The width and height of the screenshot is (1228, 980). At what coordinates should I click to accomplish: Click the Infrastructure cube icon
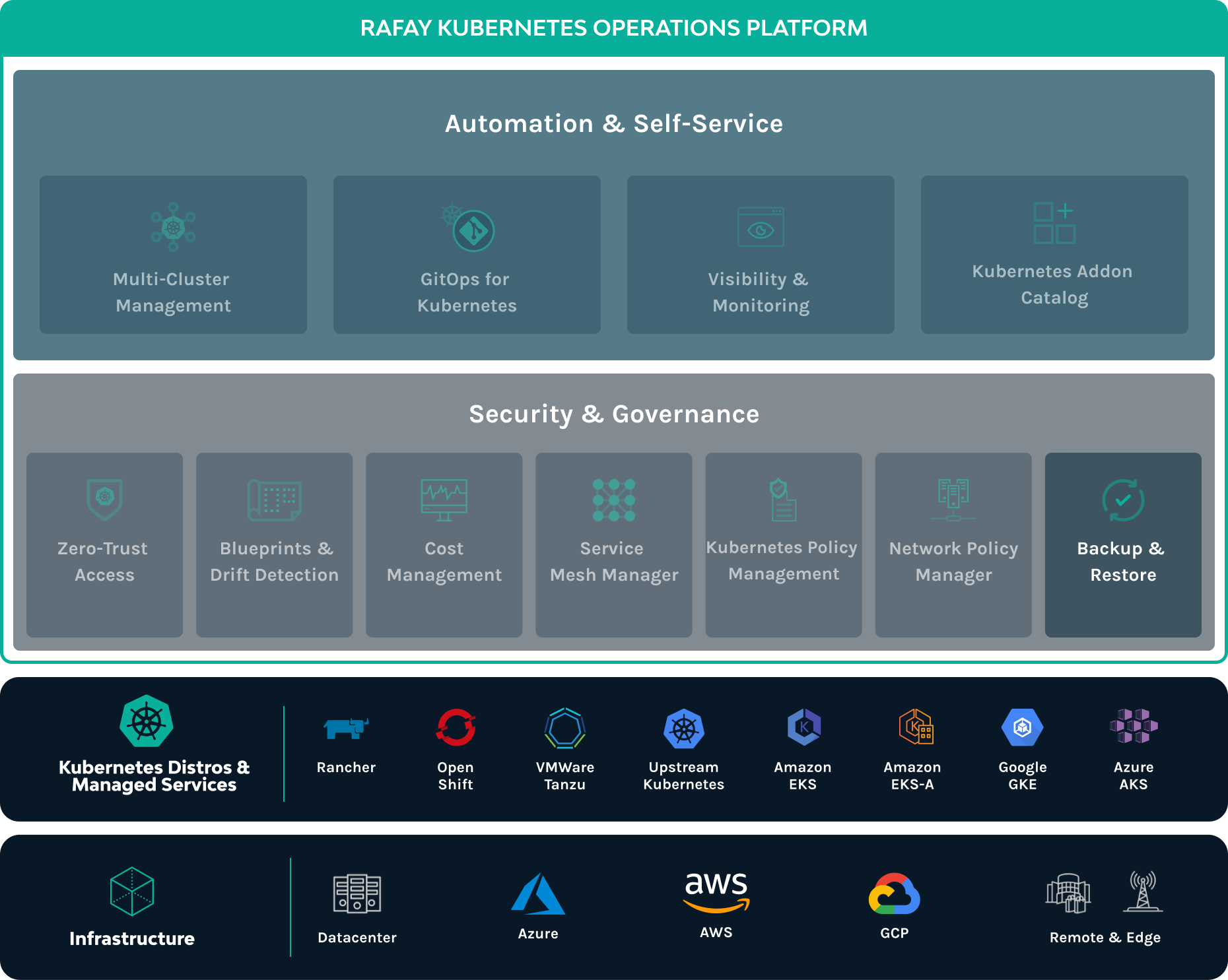pyautogui.click(x=132, y=891)
